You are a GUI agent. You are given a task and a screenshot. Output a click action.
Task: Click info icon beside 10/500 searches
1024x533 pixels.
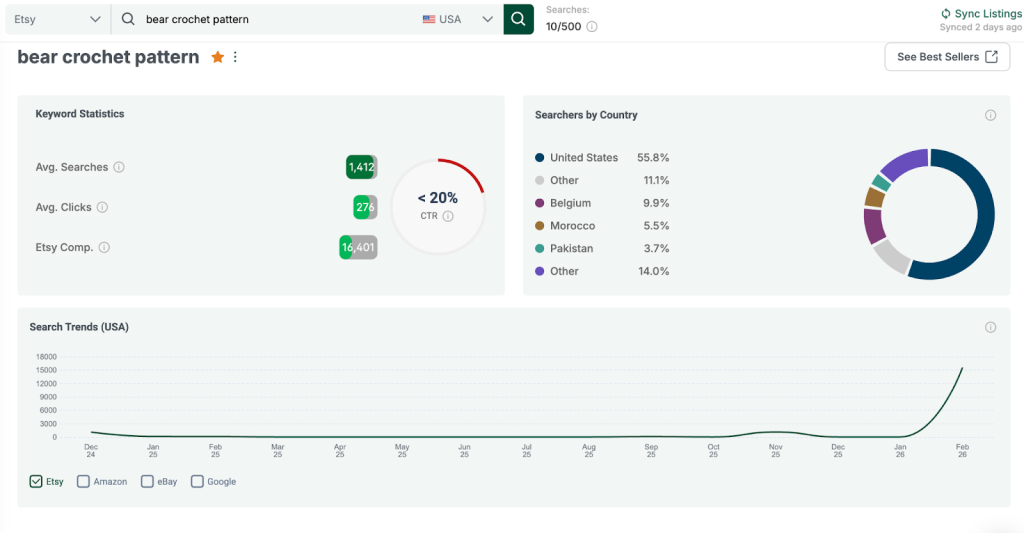tap(592, 27)
